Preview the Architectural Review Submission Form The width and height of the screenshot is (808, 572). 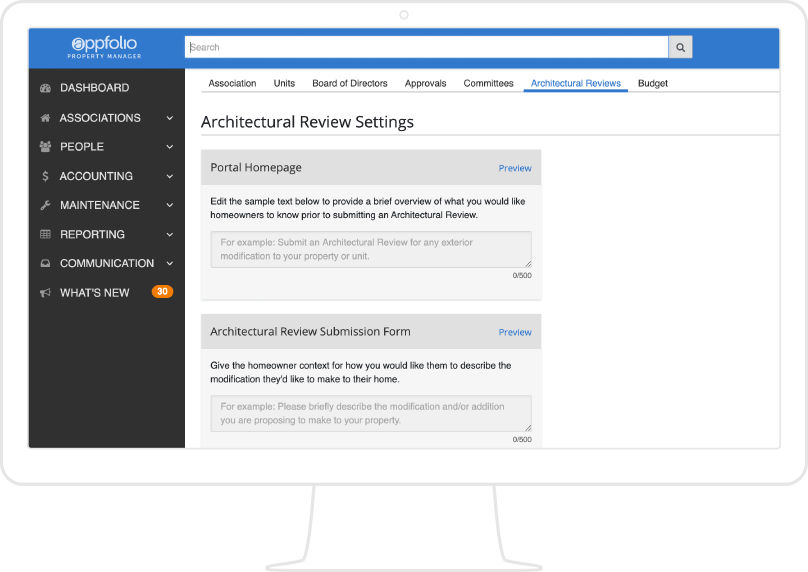point(515,332)
